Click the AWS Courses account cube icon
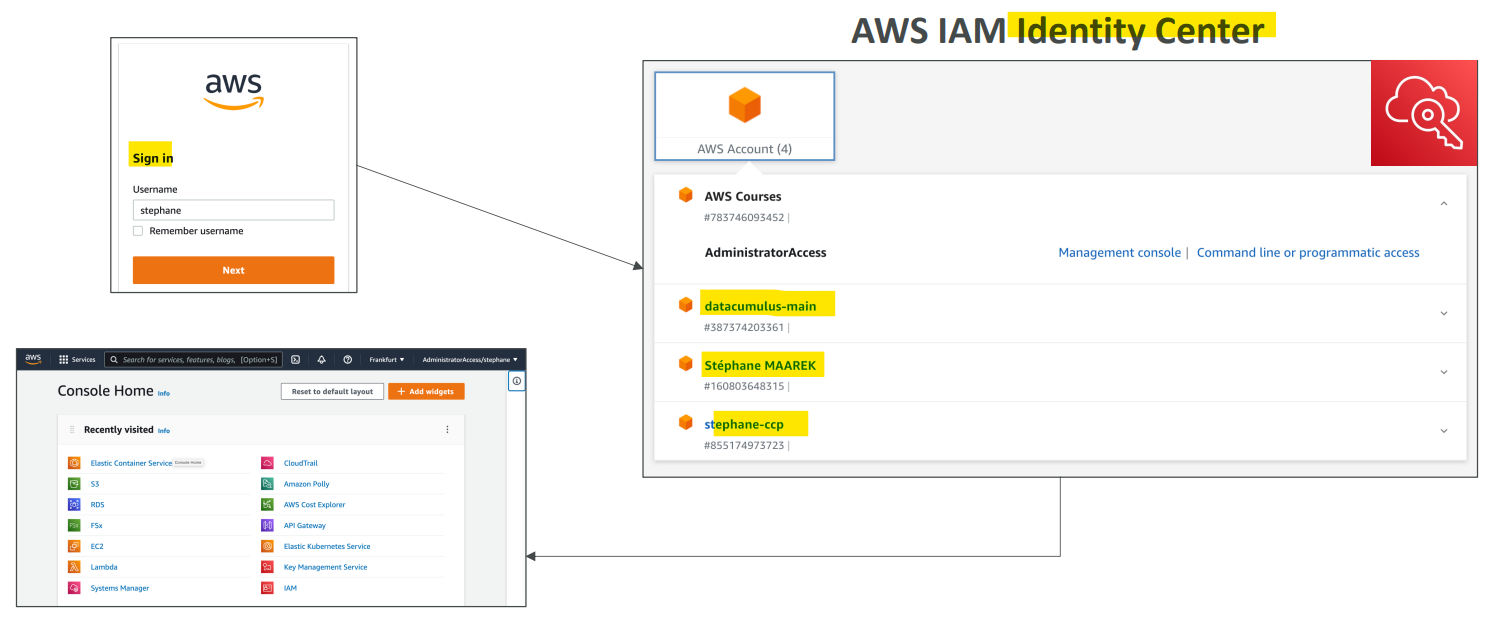The image size is (1491, 618). coord(686,195)
